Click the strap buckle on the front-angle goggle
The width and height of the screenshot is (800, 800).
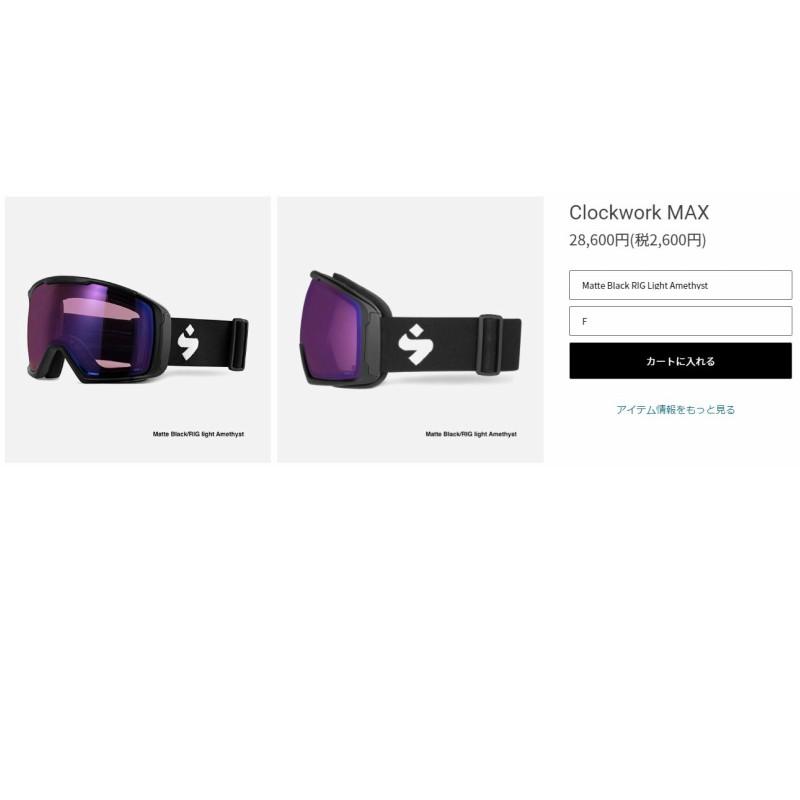239,344
